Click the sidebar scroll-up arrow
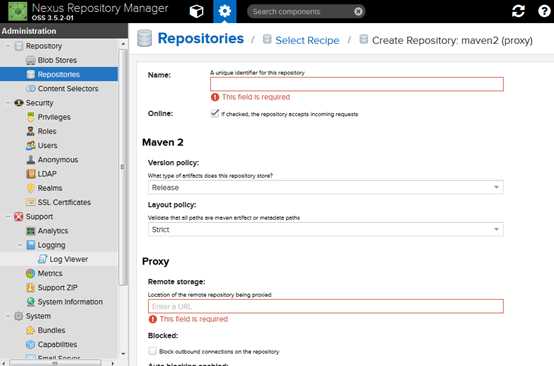This screenshot has height=366, width=554. tap(123, 44)
